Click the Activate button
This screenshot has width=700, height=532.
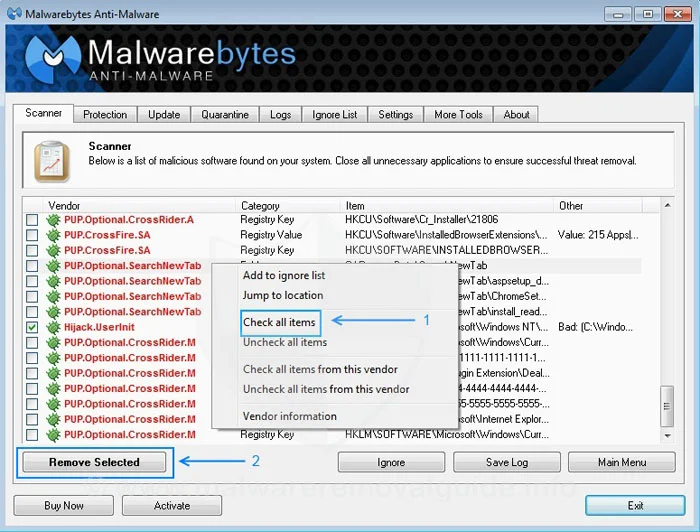click(x=172, y=506)
